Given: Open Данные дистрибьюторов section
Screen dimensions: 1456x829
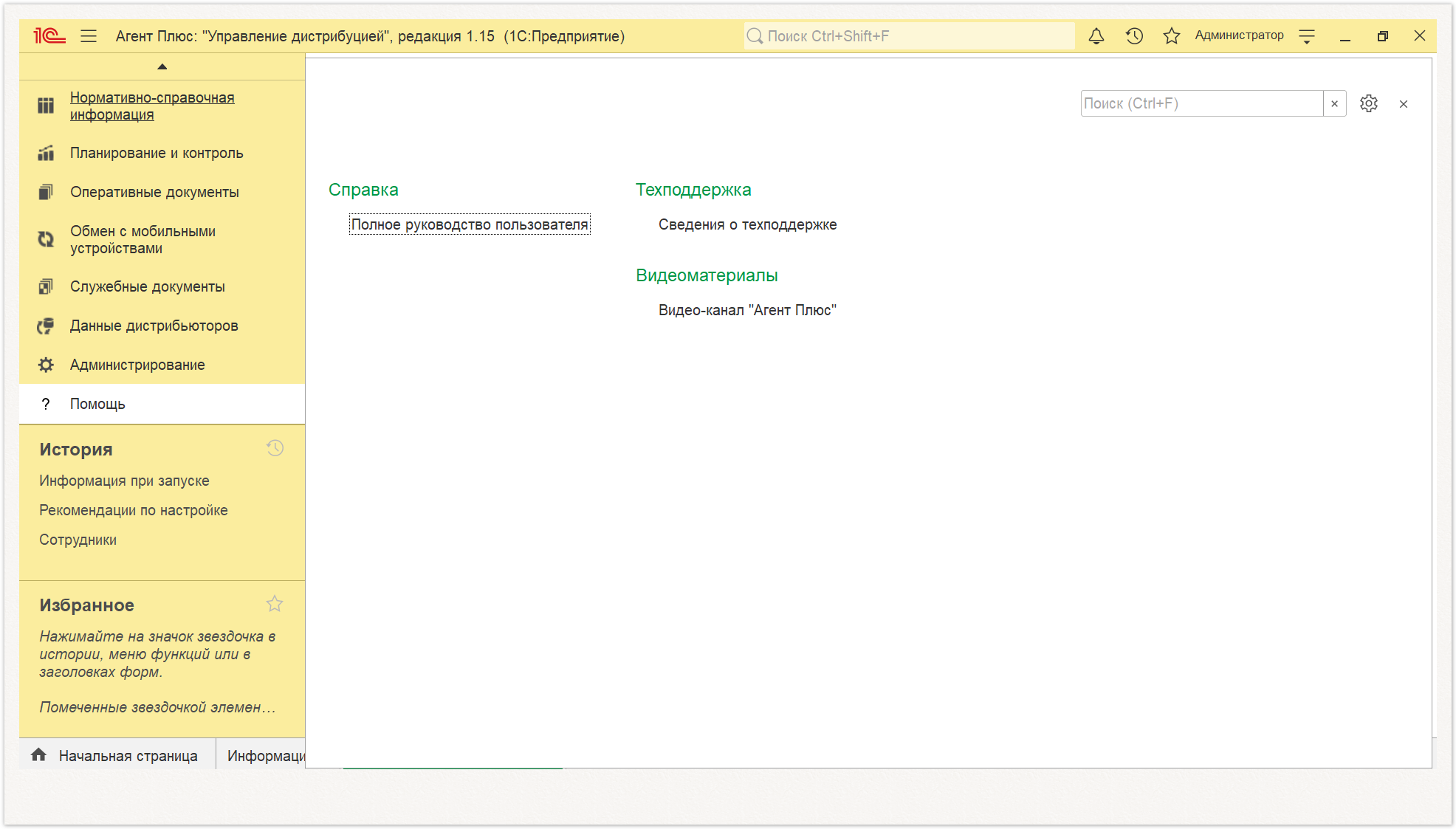Looking at the screenshot, I should pos(154,326).
